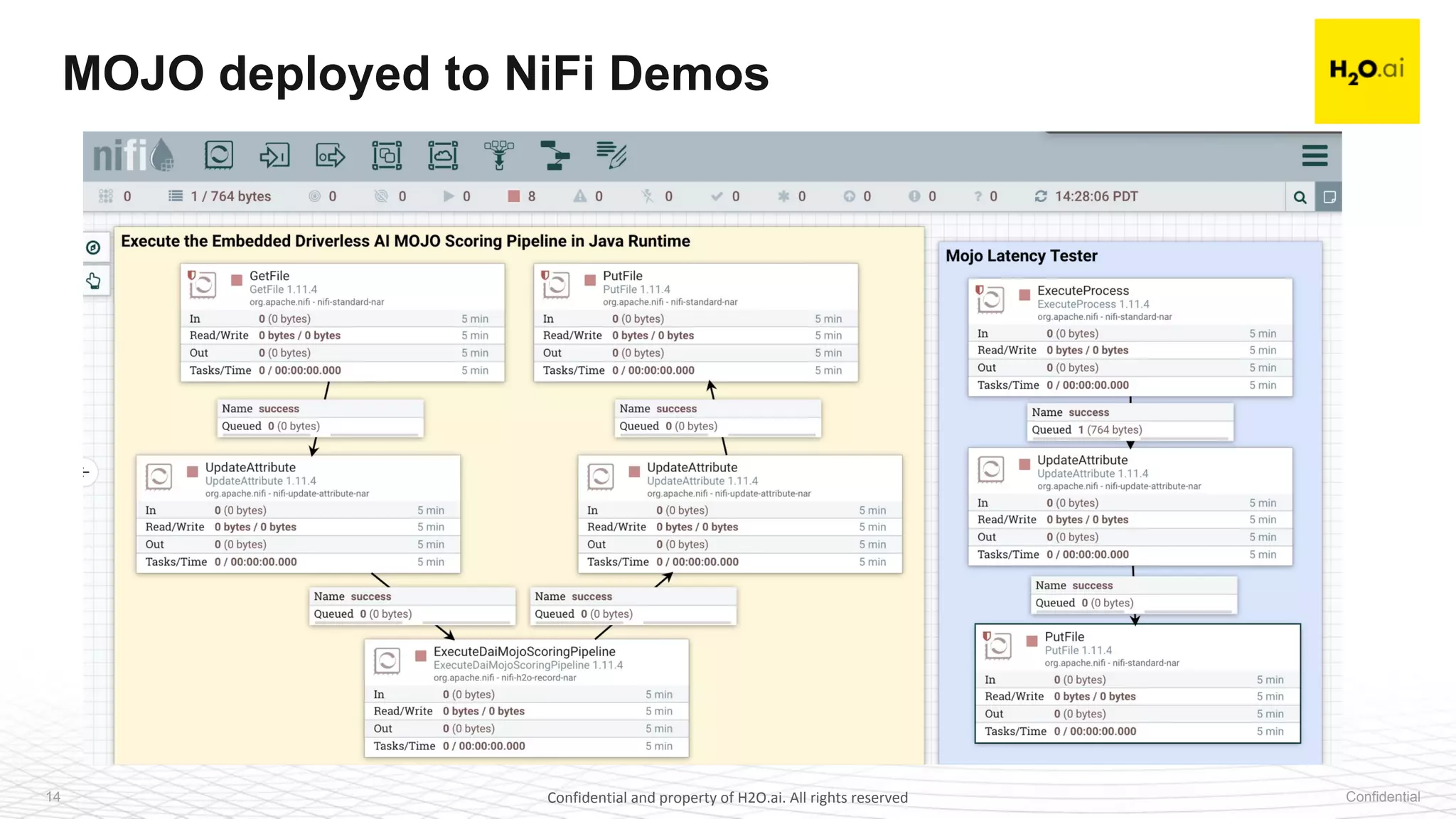Click the search magnifier icon
Viewport: 1456px width, 819px height.
1300,197
